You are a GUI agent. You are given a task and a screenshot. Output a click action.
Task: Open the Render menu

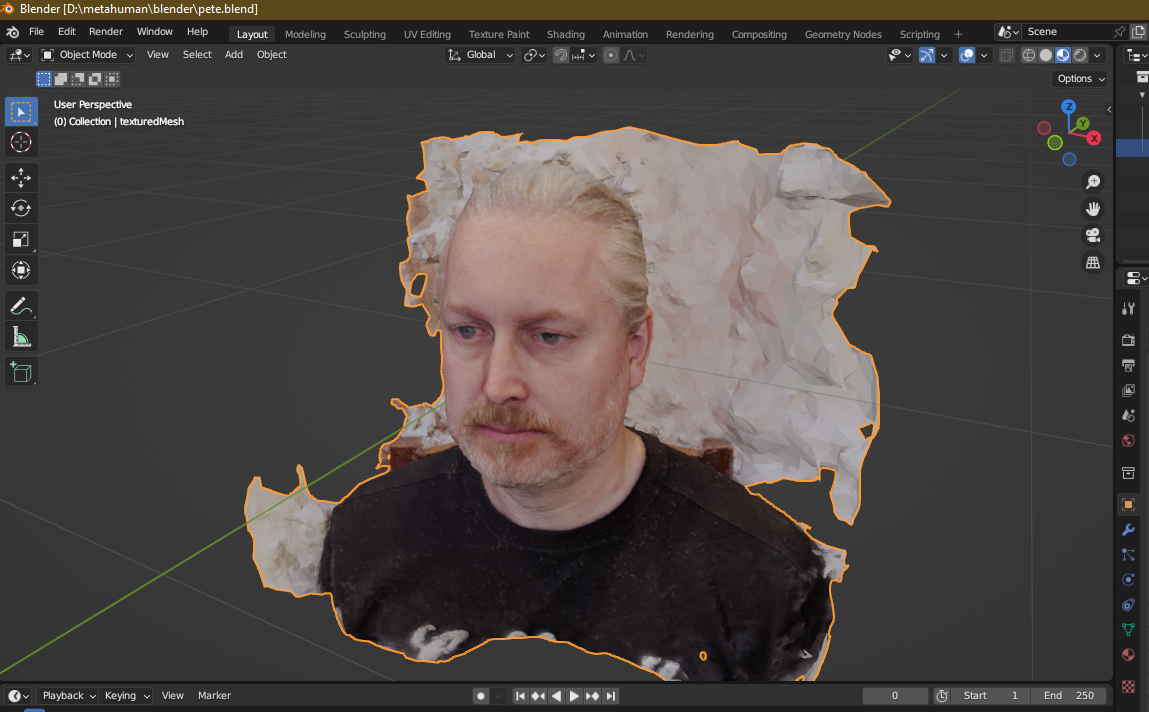click(x=106, y=32)
